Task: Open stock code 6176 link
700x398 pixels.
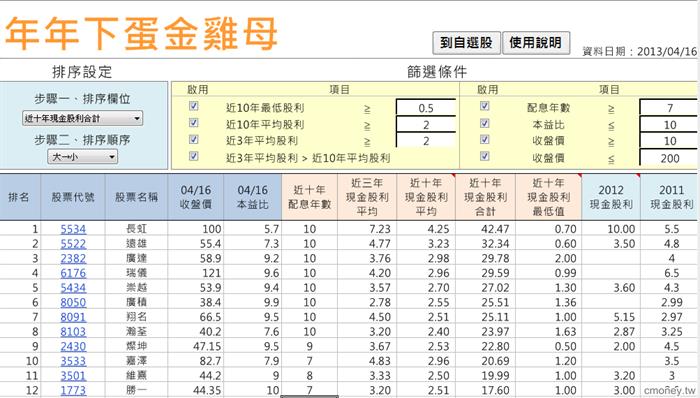Action: 73,273
